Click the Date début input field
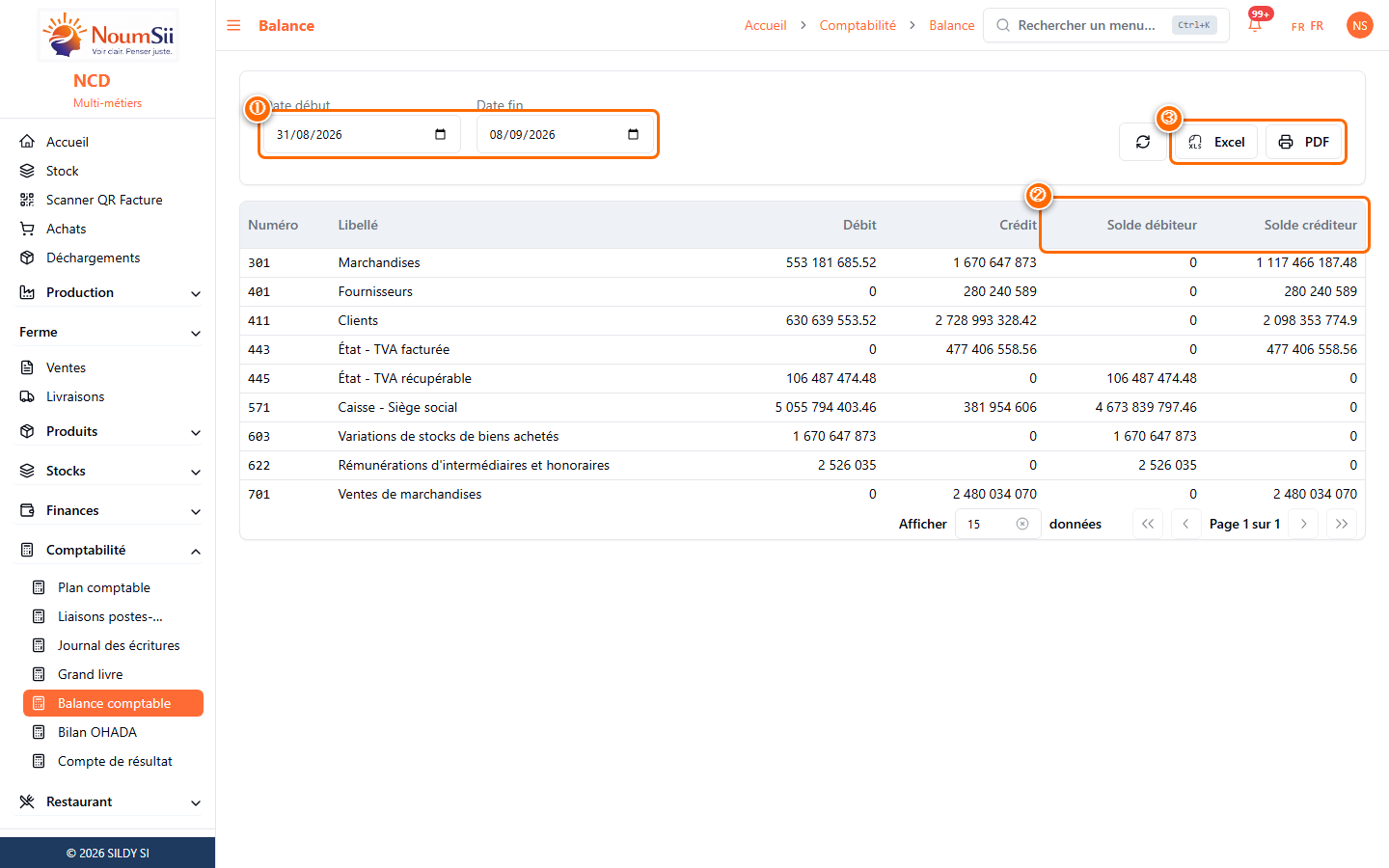This screenshot has height=868, width=1389. [362, 134]
